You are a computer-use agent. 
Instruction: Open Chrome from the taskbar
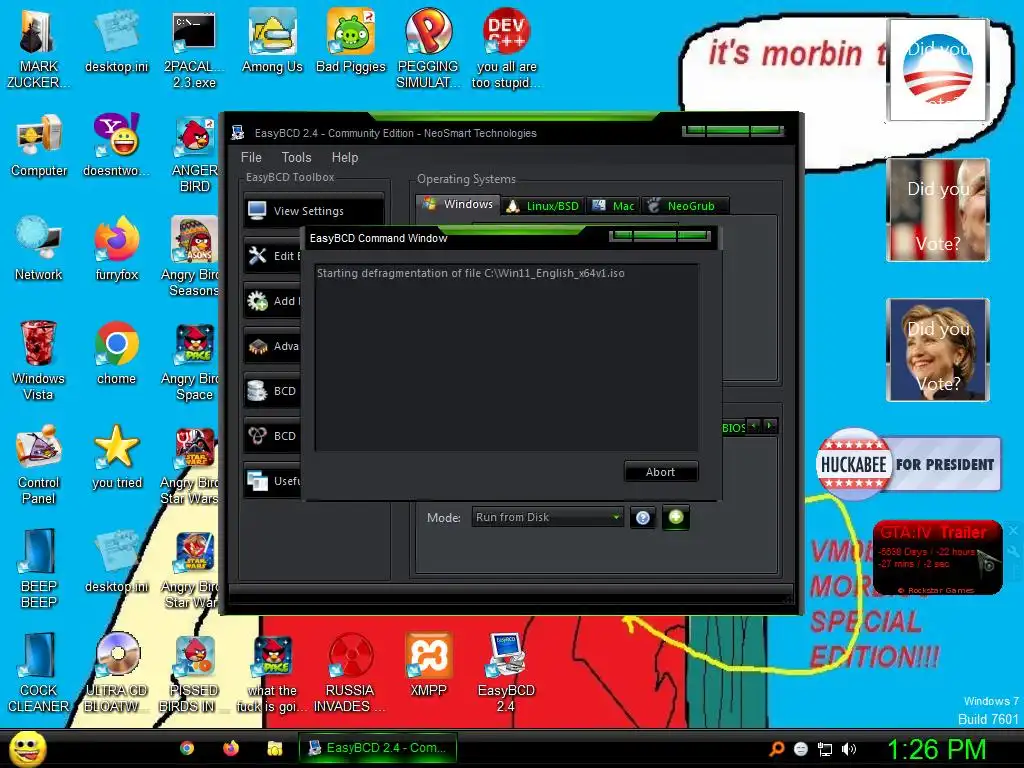[x=187, y=748]
